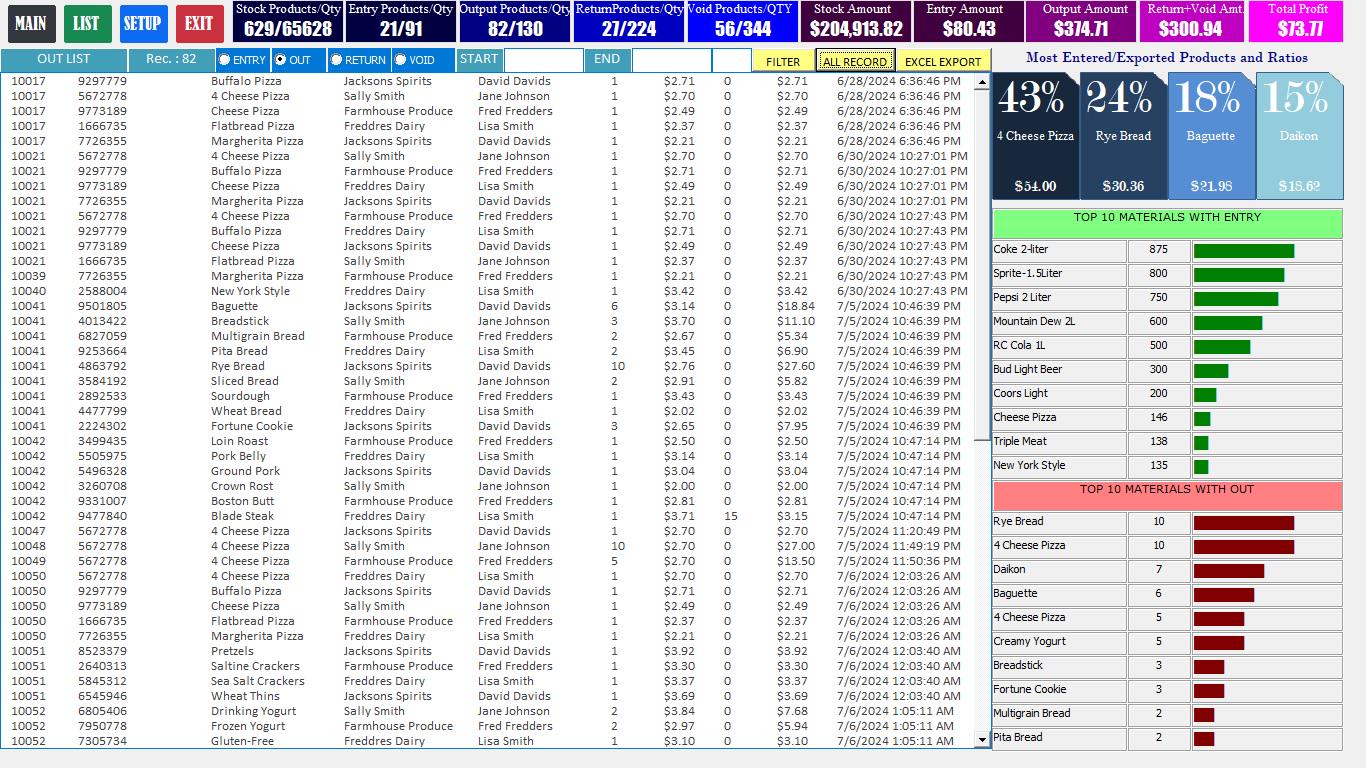
Task: Select the New York Style list row
Action: click(489, 291)
